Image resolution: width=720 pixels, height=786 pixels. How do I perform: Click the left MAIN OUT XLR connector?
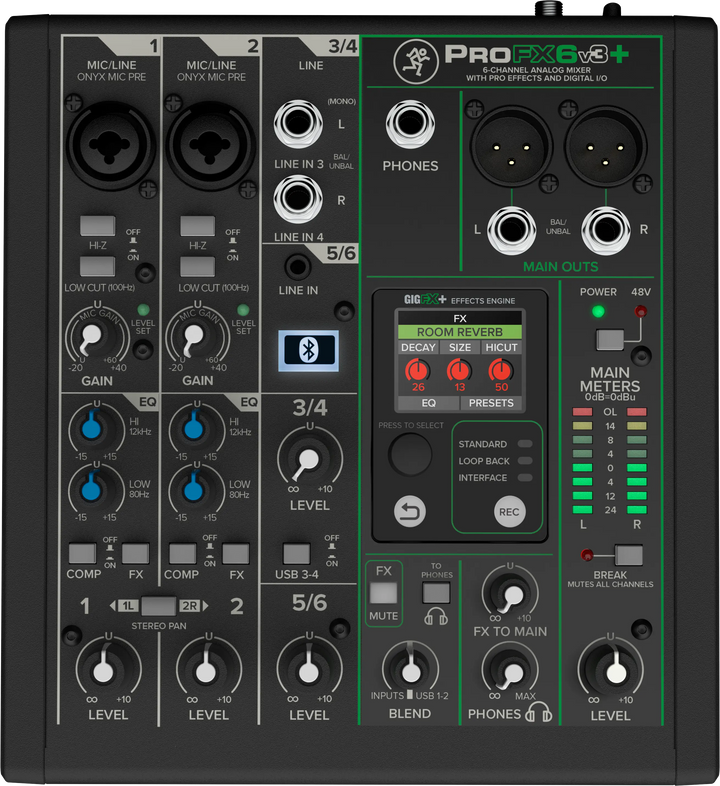pos(511,146)
